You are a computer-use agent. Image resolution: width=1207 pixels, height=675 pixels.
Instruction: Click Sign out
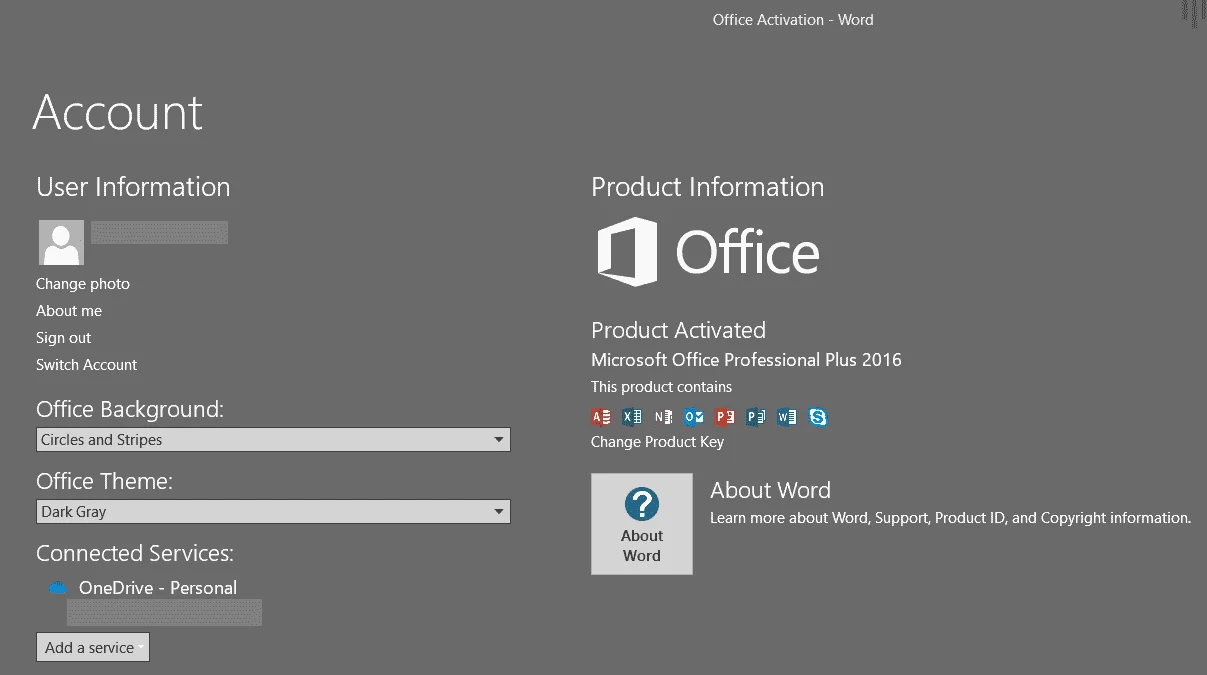[x=63, y=338]
